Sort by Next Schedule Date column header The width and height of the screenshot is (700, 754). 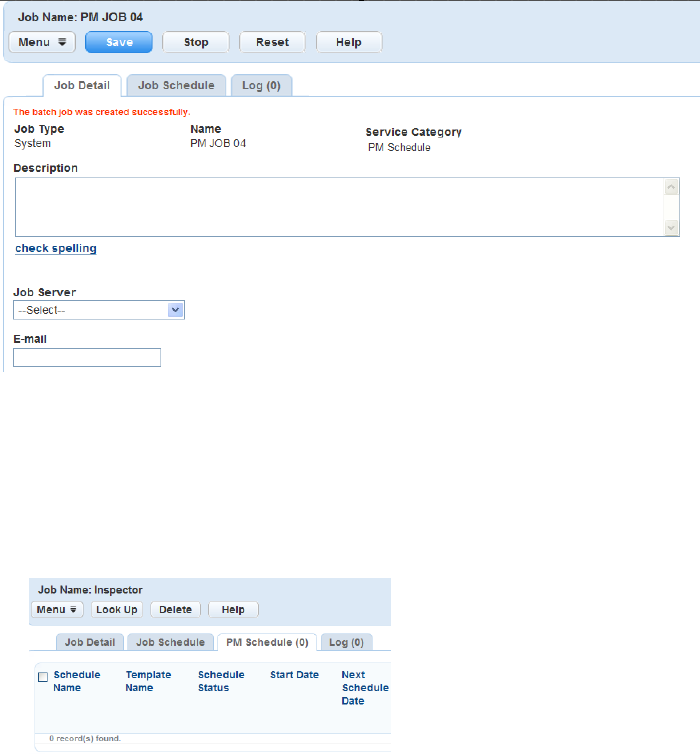tap(365, 688)
